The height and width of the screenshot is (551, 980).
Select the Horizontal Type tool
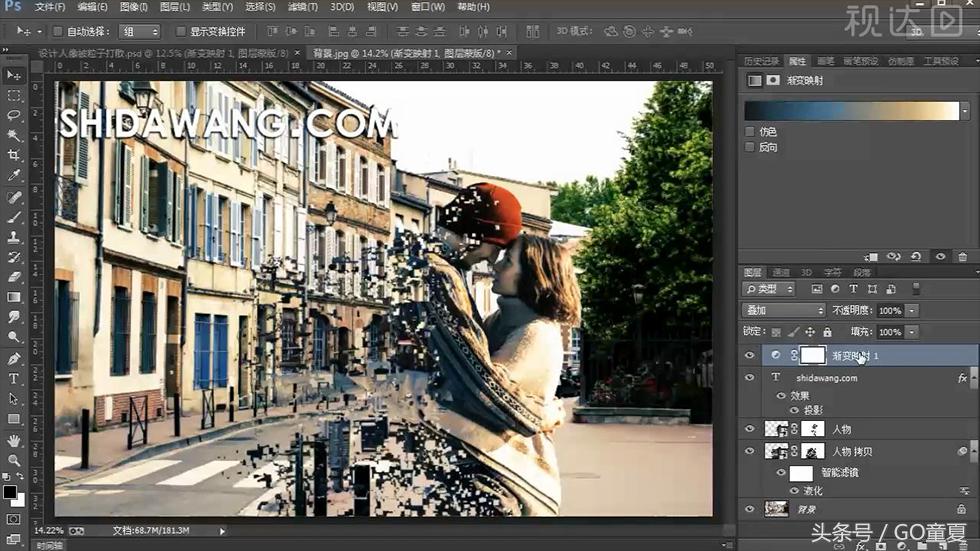14,379
